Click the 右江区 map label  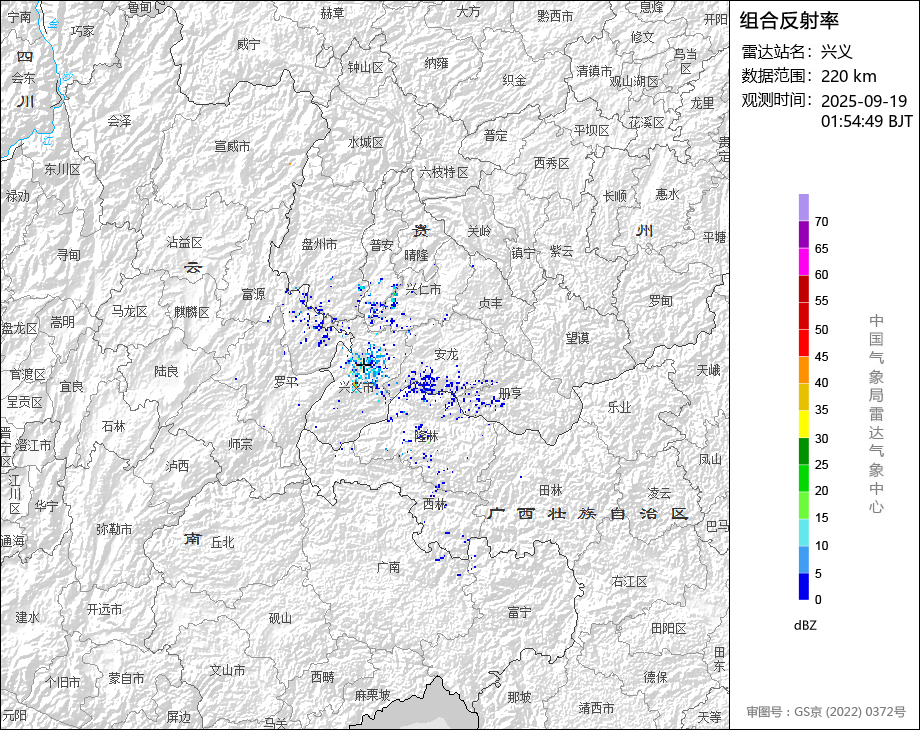(630, 581)
